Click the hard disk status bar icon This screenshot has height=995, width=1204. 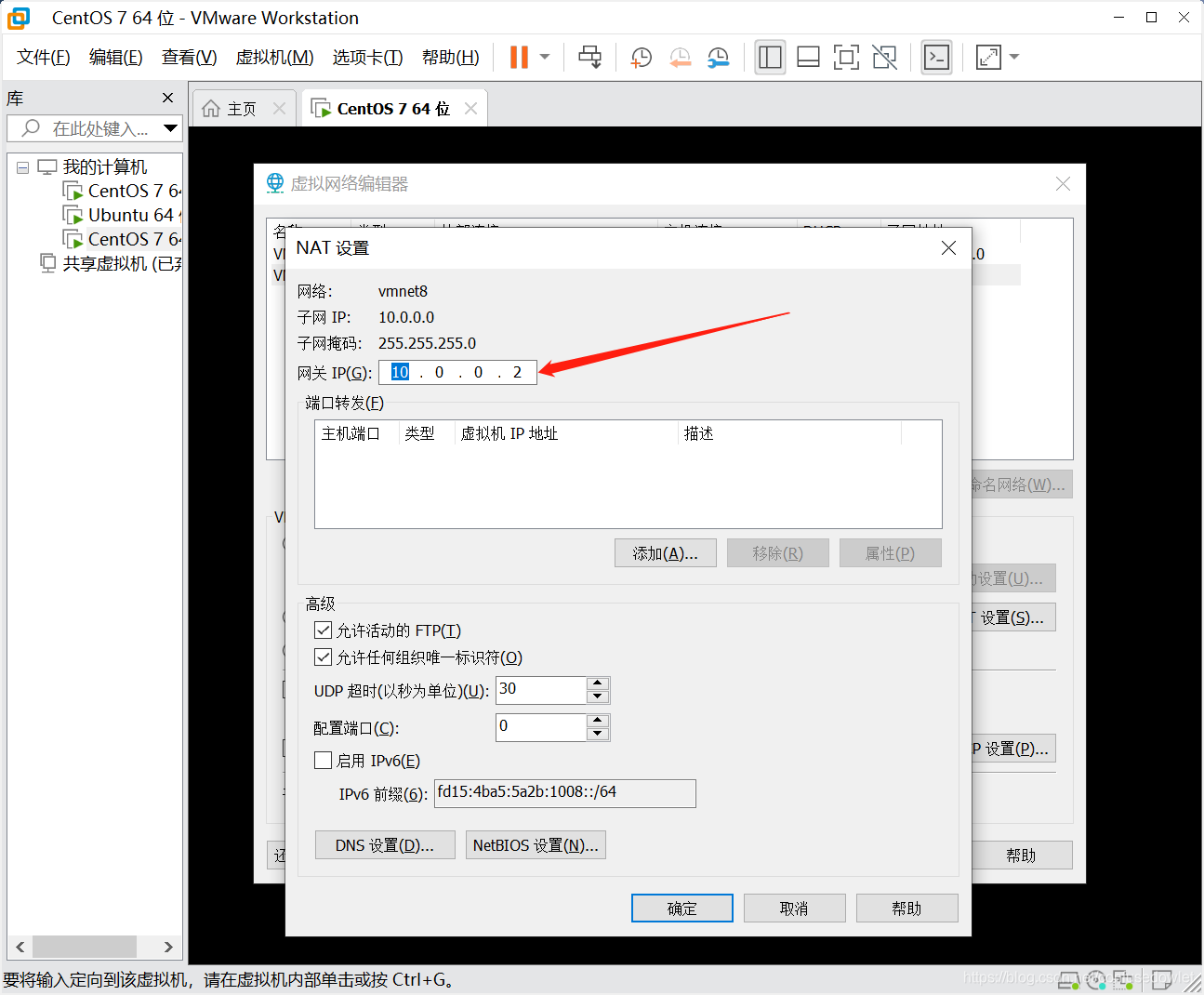pyautogui.click(x=1068, y=979)
